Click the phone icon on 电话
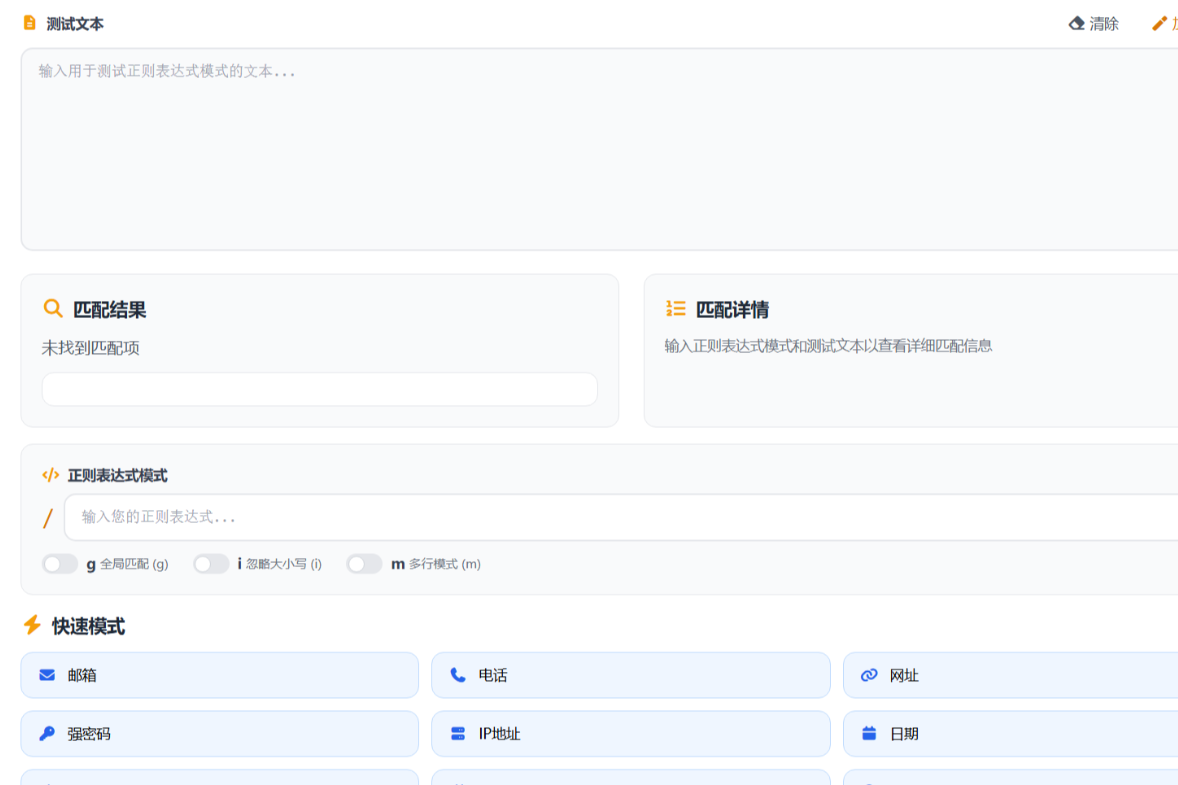Screen dimensions: 1178x785 click(x=458, y=675)
